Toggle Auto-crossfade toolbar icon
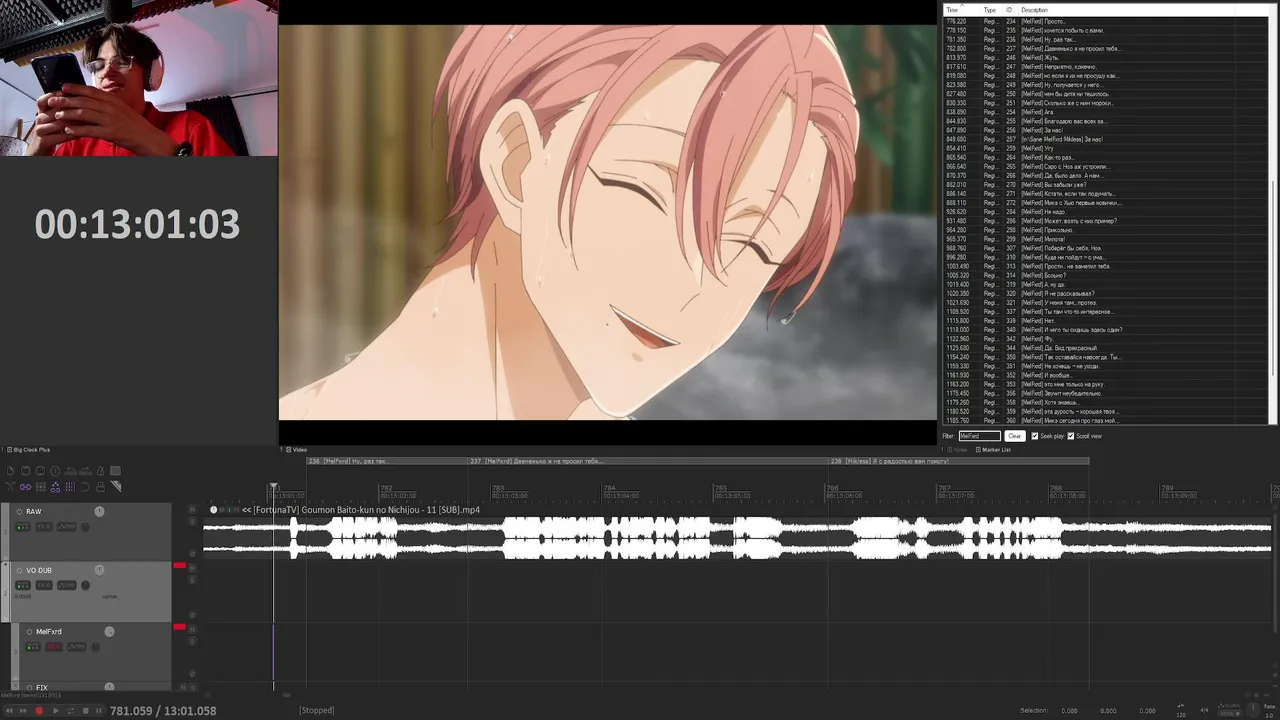The image size is (1280, 720). (x=10, y=486)
